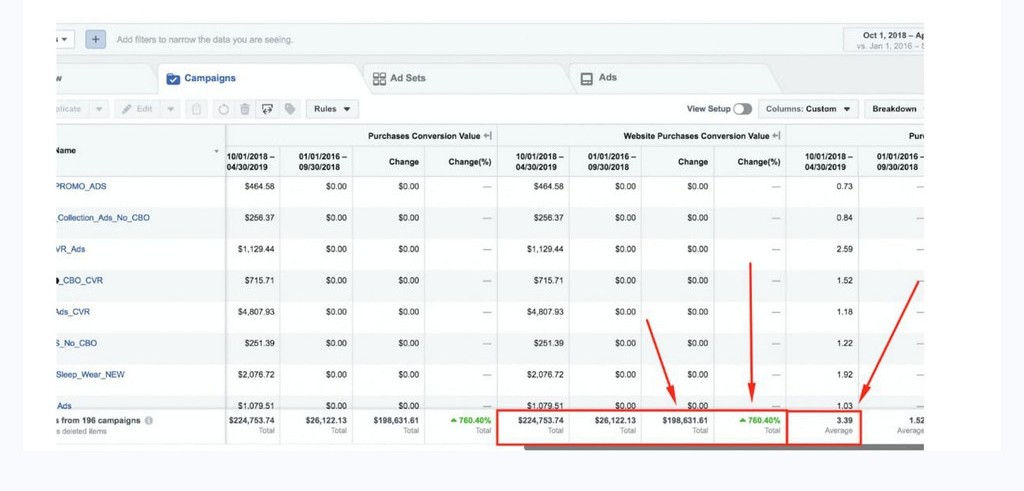Click the revert circular arrow icon
Viewport: 1024px width, 491px height.
[223, 109]
